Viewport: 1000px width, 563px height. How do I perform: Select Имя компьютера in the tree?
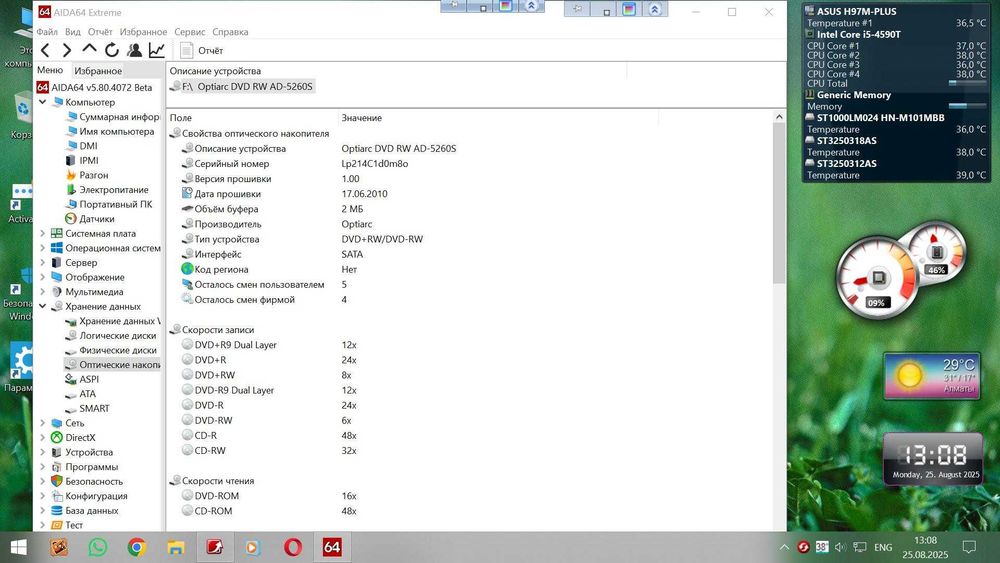[x=110, y=131]
